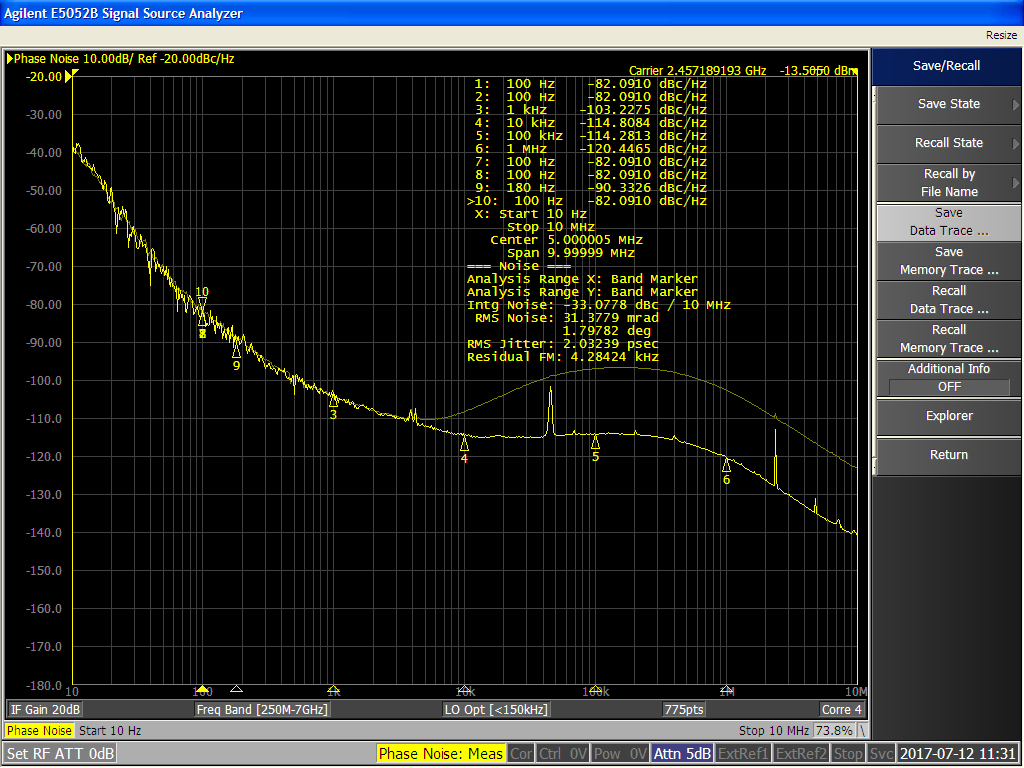Click the Agilent E5052B title bar

(512, 13)
